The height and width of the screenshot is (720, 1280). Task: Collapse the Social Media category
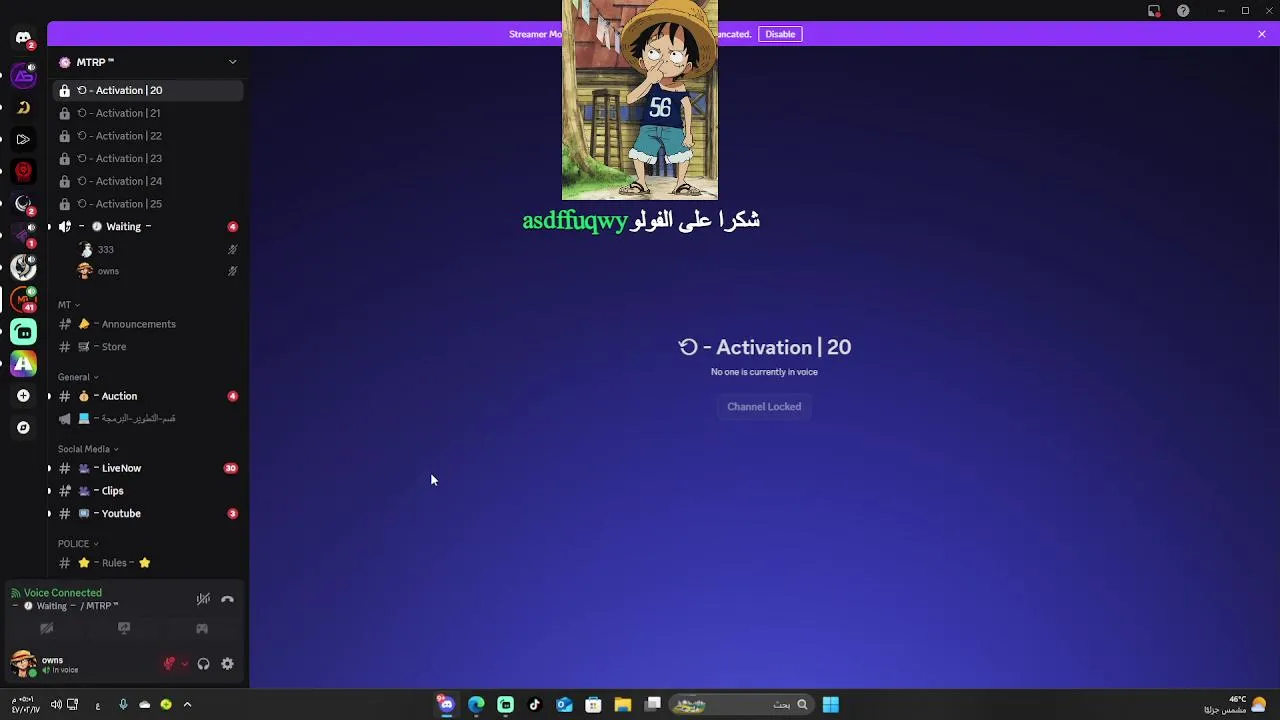(88, 449)
